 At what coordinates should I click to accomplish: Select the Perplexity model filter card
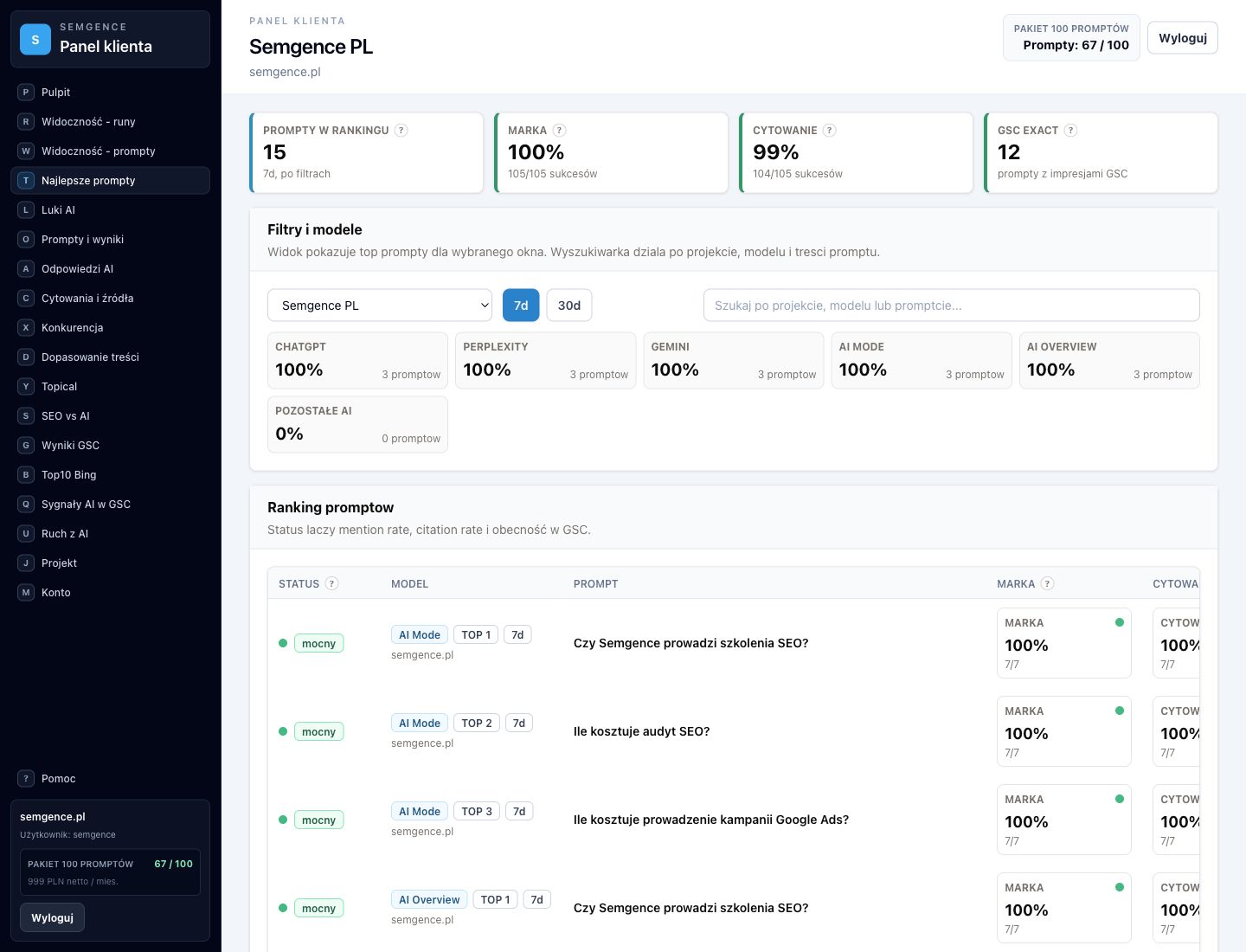coord(545,360)
